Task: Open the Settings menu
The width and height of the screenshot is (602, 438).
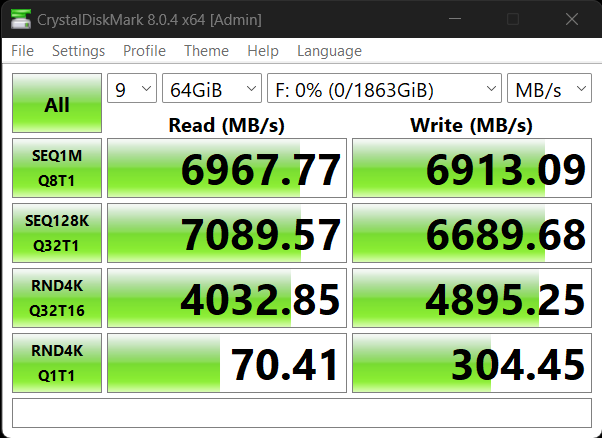Action: pyautogui.click(x=78, y=51)
